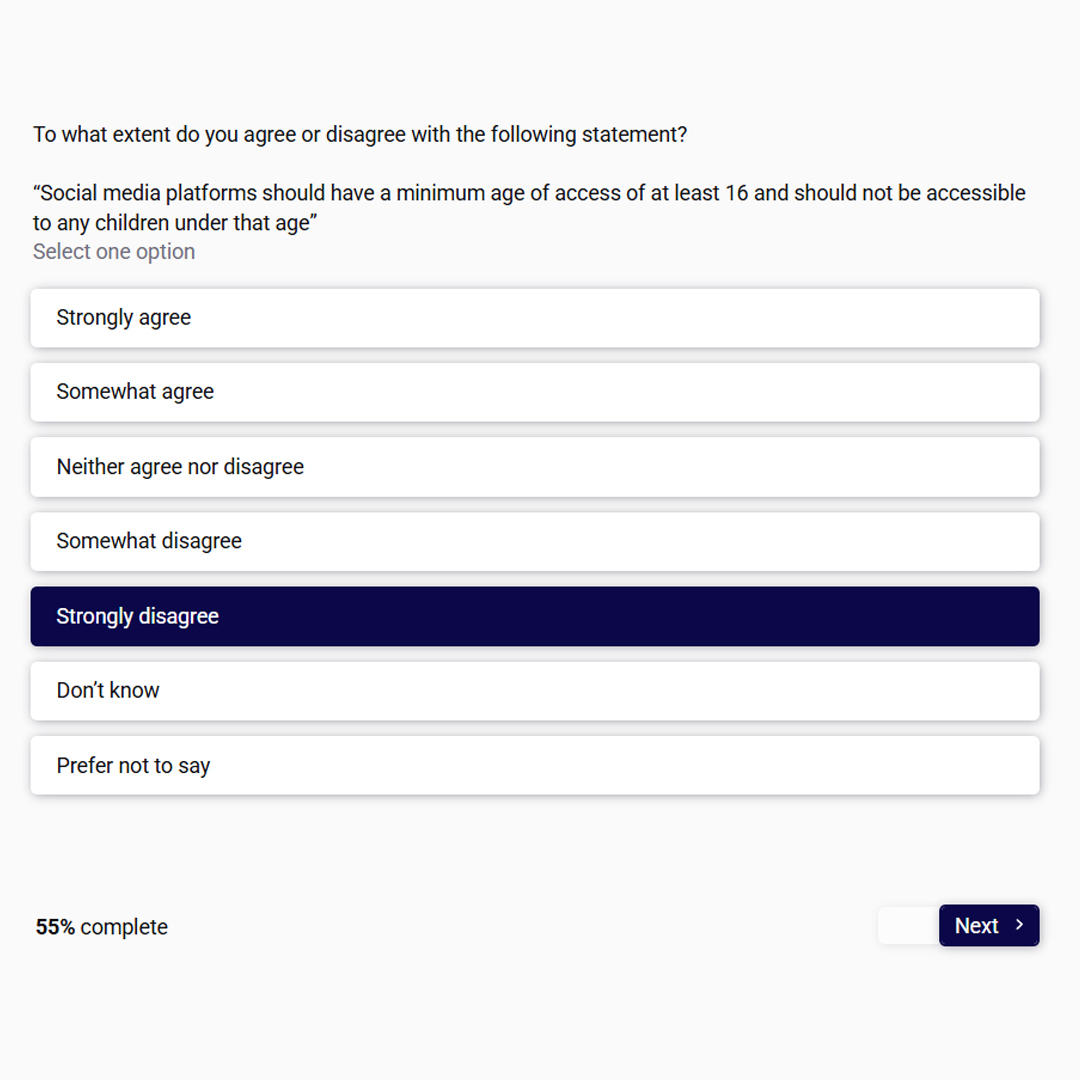Image resolution: width=1080 pixels, height=1080 pixels.
Task: Click the blank button beside Next
Action: [908, 925]
